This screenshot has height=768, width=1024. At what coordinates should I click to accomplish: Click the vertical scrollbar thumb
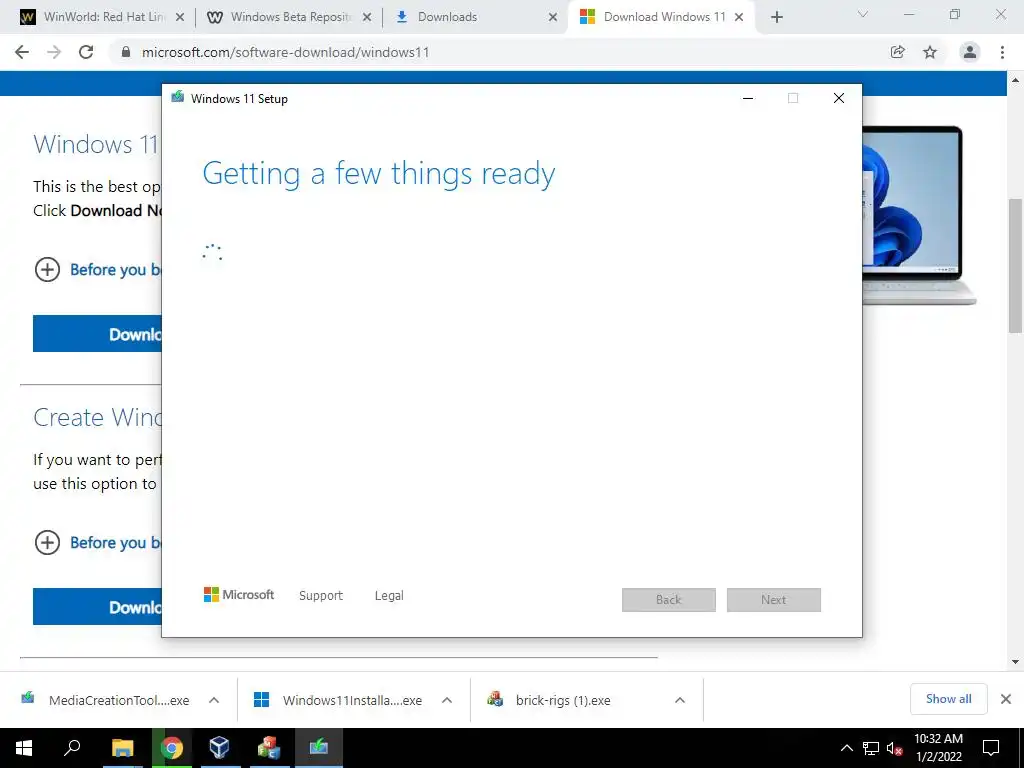coord(1016,264)
